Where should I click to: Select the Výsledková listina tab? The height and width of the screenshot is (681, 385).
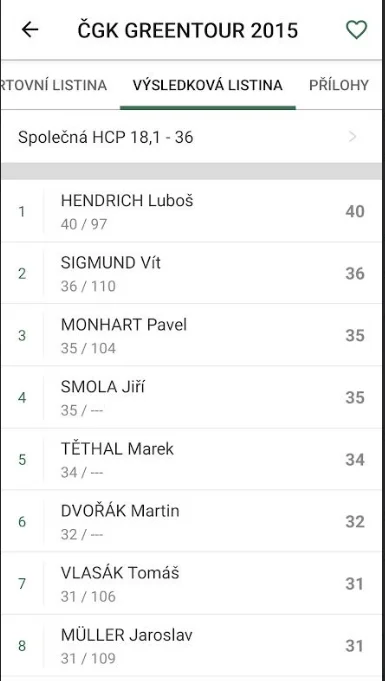[208, 85]
